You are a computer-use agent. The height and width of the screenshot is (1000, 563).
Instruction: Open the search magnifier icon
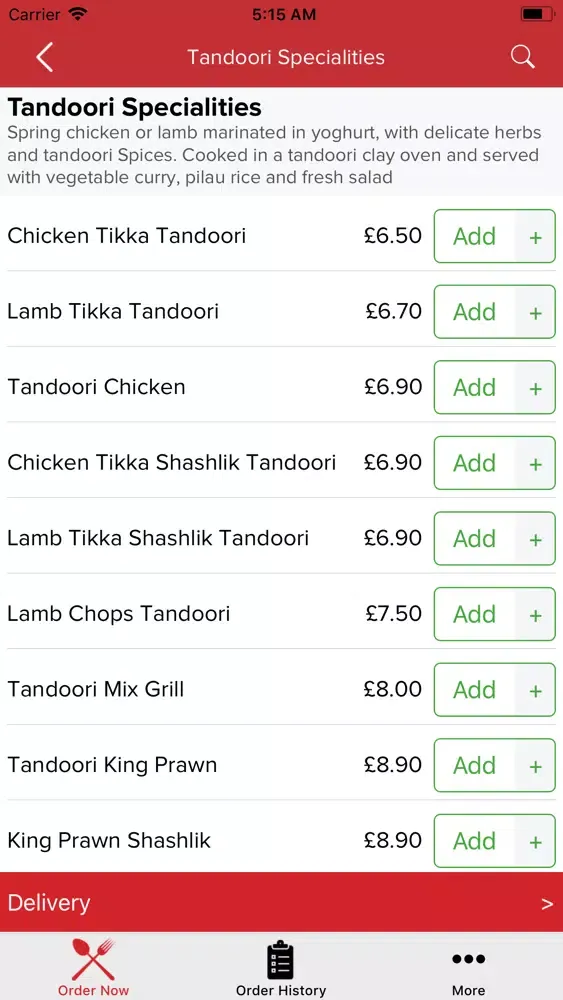pyautogui.click(x=522, y=57)
